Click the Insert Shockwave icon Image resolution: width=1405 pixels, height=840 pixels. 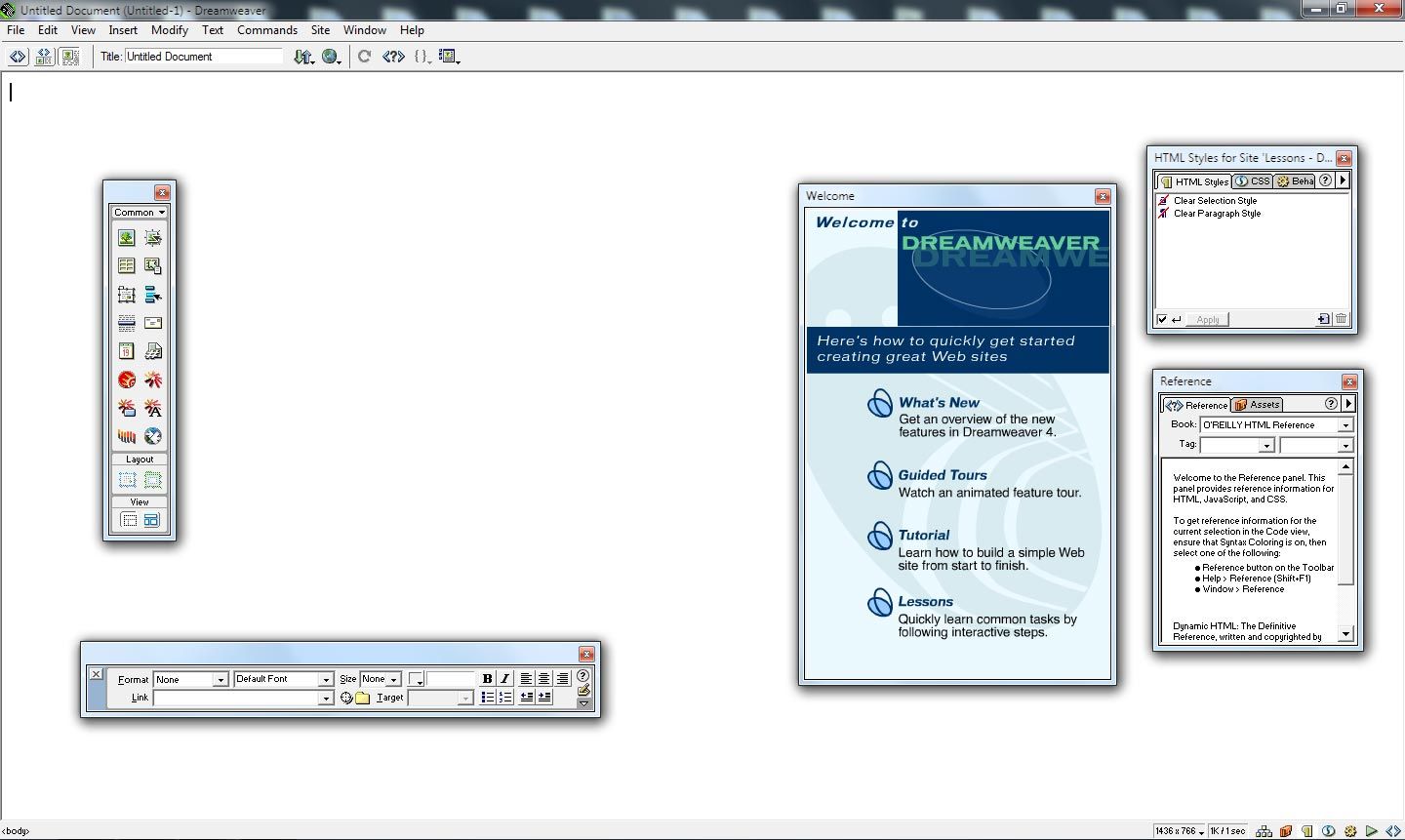pyautogui.click(x=127, y=435)
